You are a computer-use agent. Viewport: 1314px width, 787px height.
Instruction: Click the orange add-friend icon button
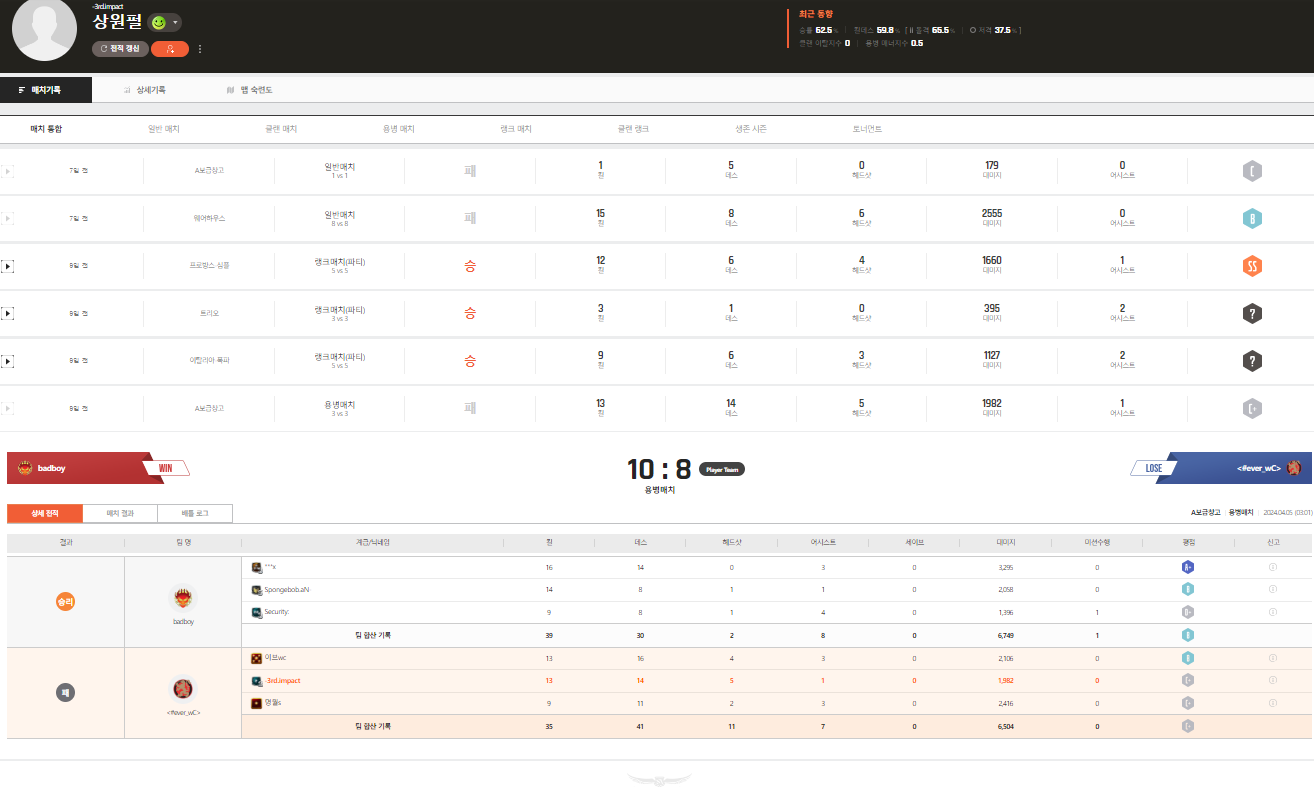[169, 48]
